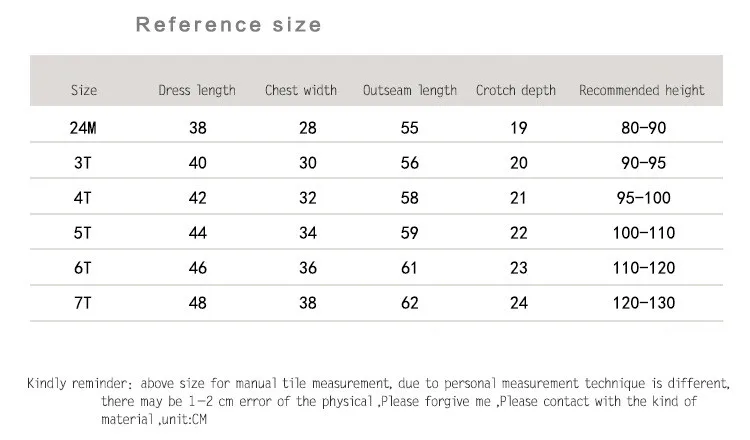Click the 6T chest width value 36
The width and height of the screenshot is (750, 440).
pyautogui.click(x=308, y=268)
